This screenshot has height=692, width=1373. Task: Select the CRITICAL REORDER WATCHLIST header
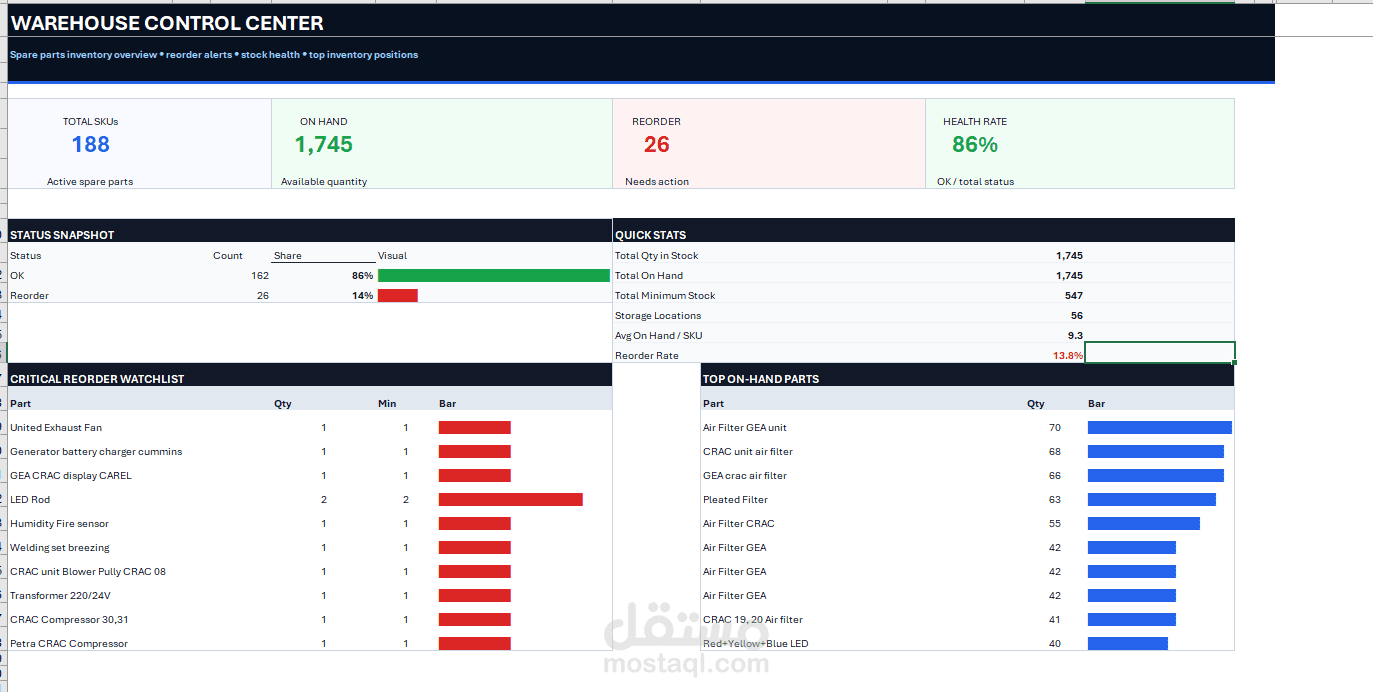[97, 379]
